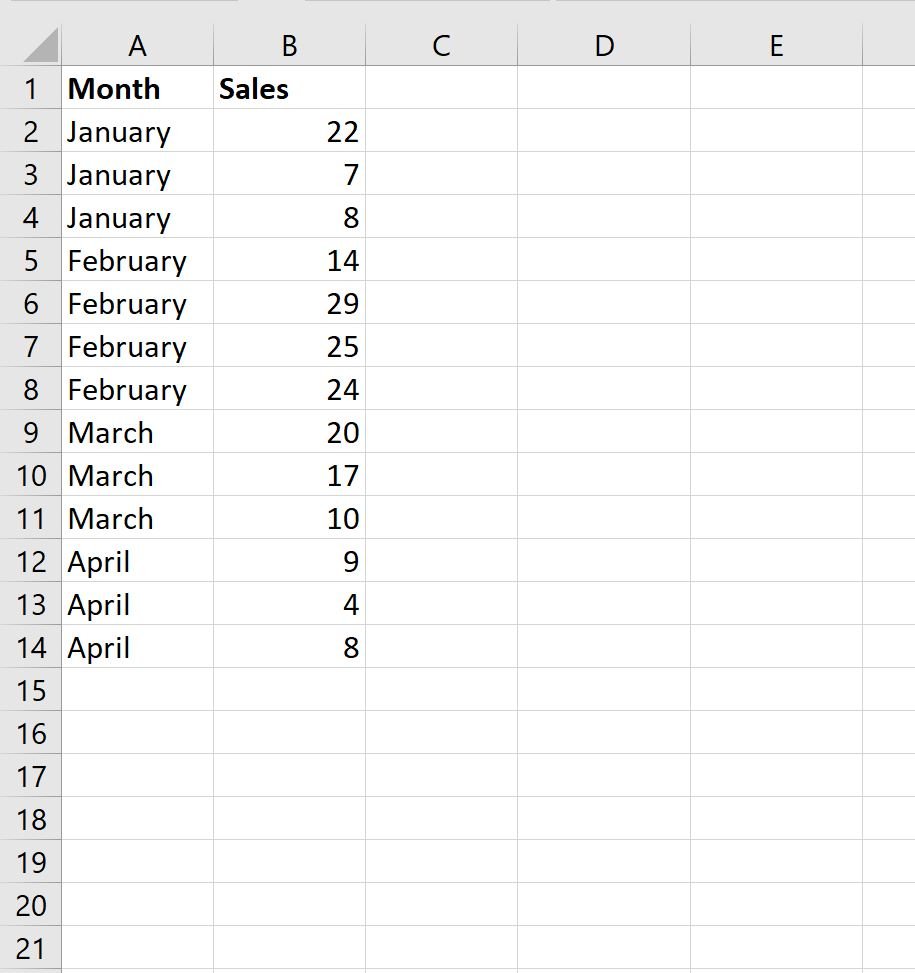Select the April cell in row 12
Screen dimensions: 915x973
138,560
